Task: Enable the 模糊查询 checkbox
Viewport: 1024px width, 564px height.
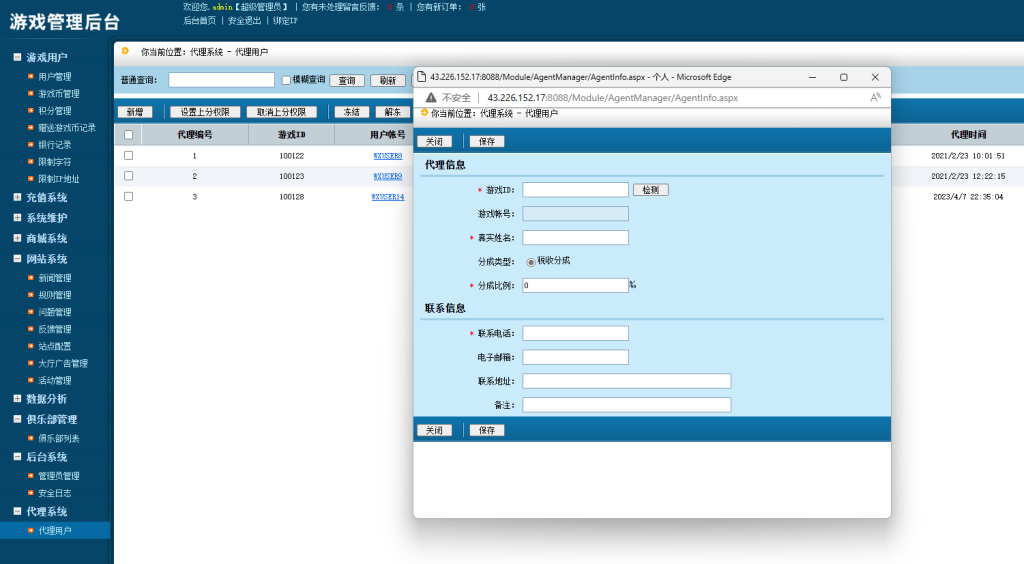Action: (286, 80)
